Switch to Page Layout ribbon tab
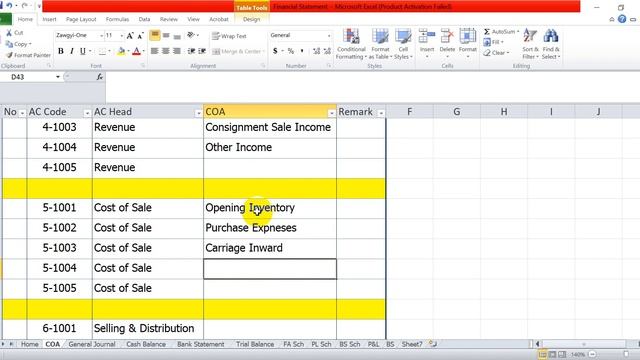Viewport: 640px width, 360px height. point(81,19)
